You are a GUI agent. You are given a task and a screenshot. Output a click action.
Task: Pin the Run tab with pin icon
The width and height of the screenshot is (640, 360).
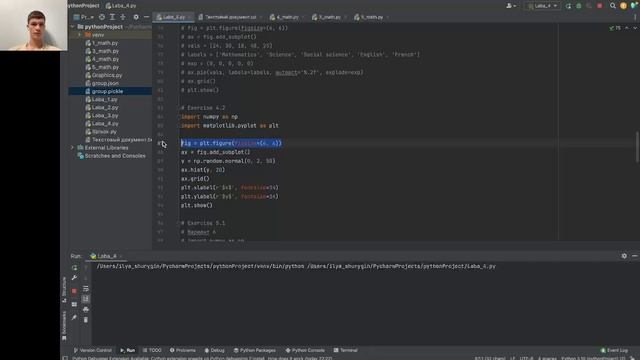coord(74,318)
